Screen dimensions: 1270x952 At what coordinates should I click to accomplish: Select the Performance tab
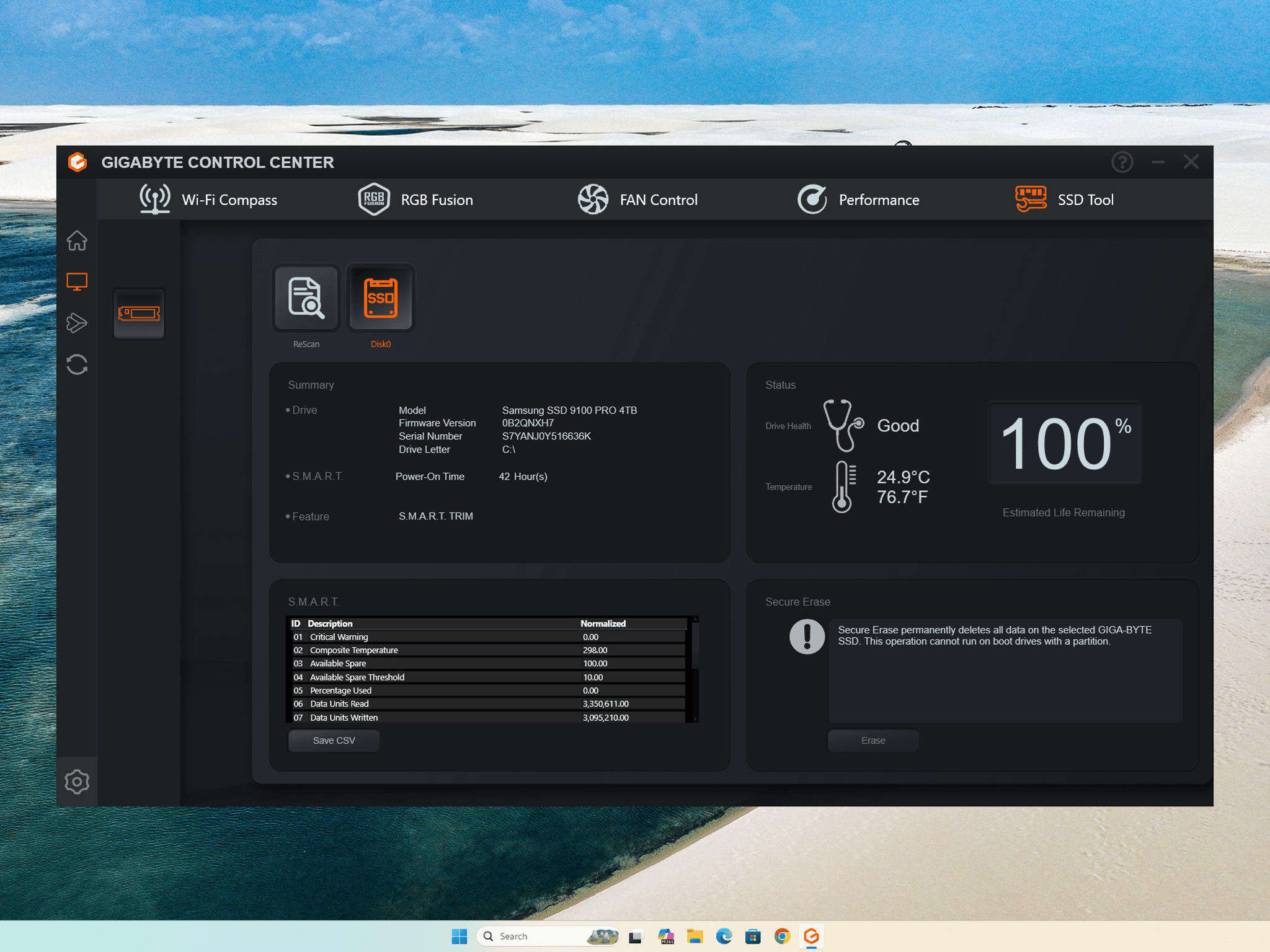pyautogui.click(x=858, y=200)
